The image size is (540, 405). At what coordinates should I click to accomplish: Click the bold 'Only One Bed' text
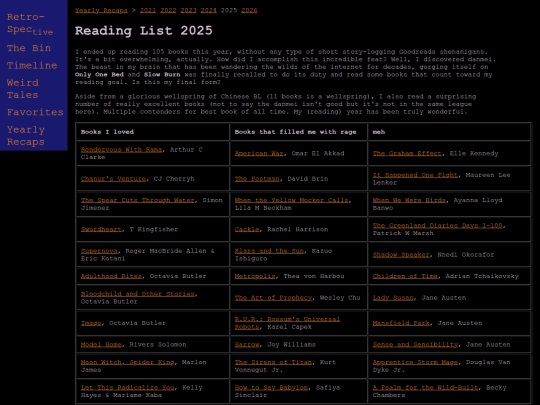coord(99,75)
